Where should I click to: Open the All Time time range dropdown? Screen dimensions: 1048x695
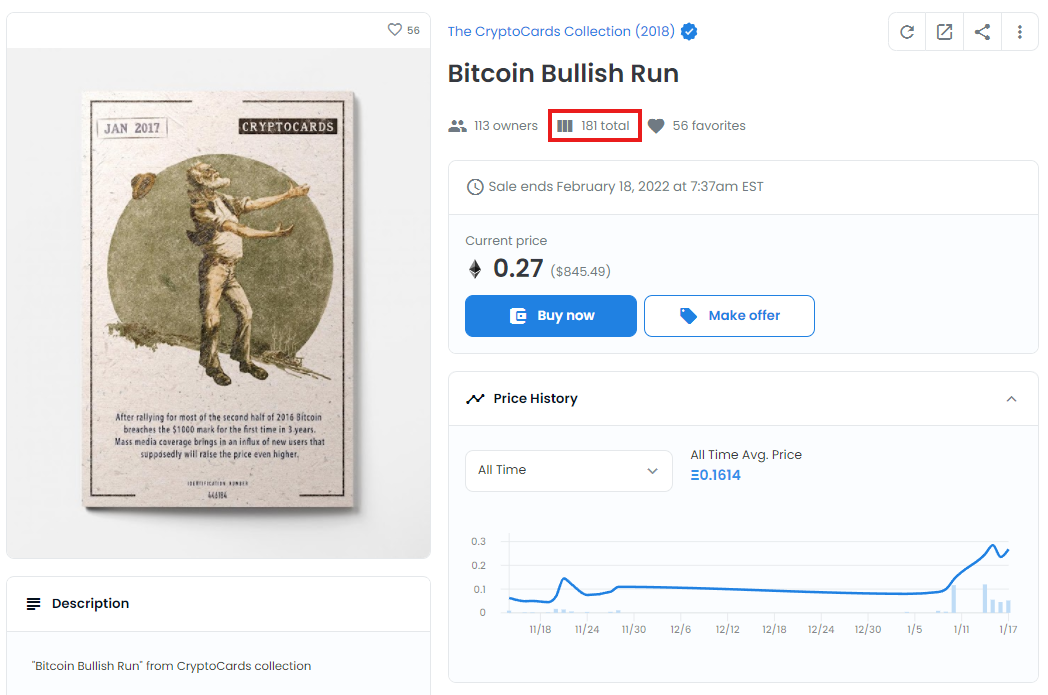coord(568,470)
